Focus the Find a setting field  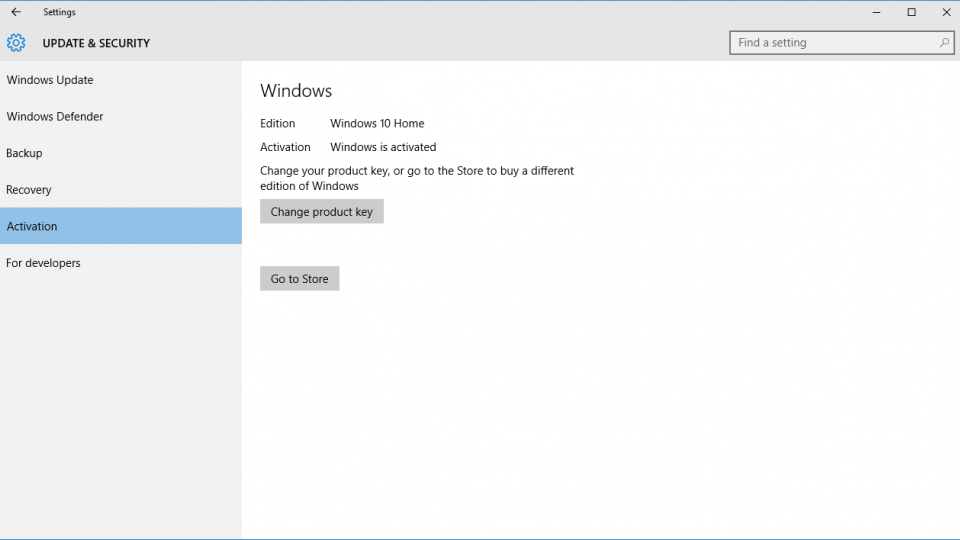pyautogui.click(x=841, y=43)
